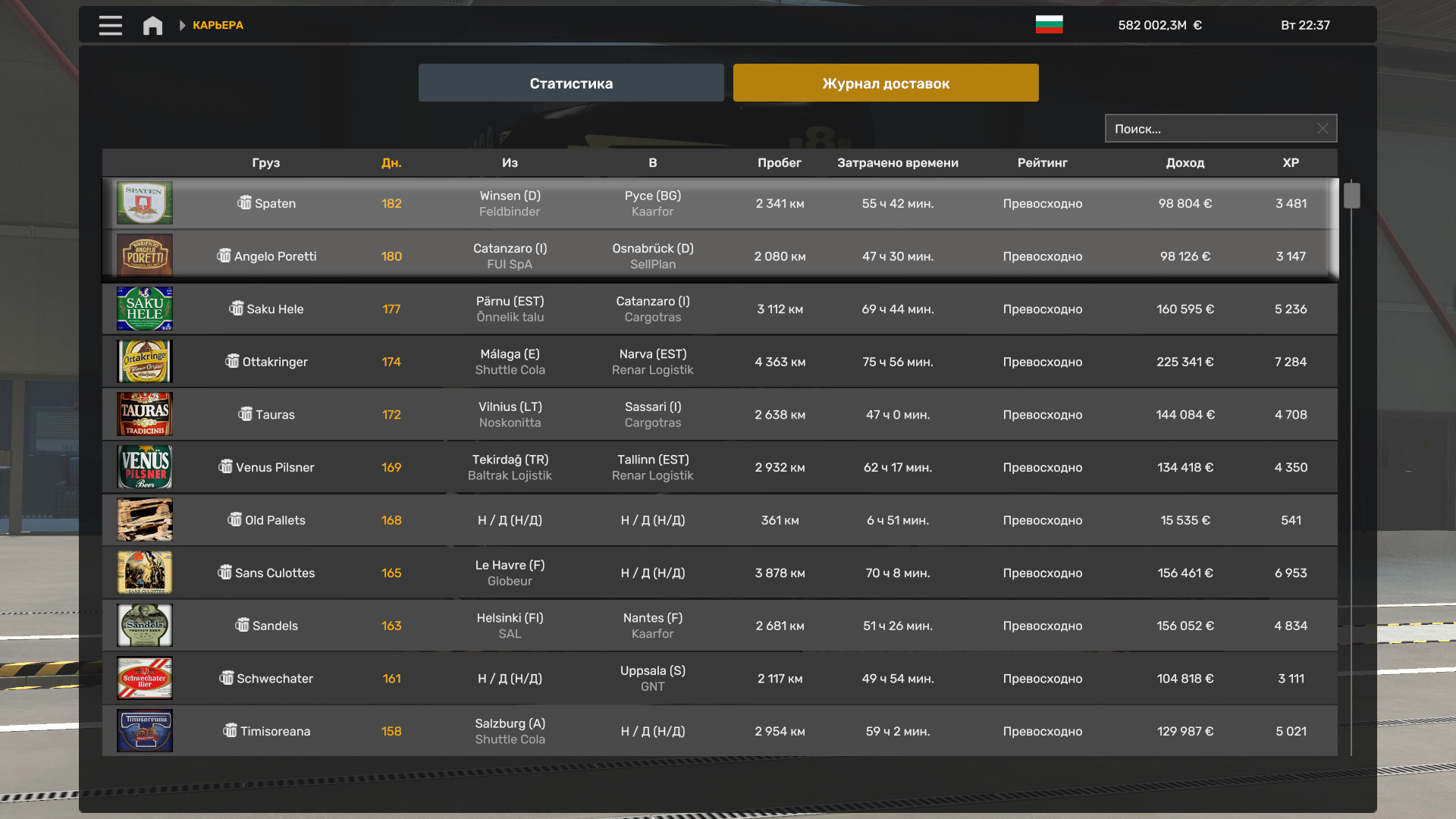Select Tekirdağ (TR) origin cell
The height and width of the screenshot is (819, 1456).
510,460
